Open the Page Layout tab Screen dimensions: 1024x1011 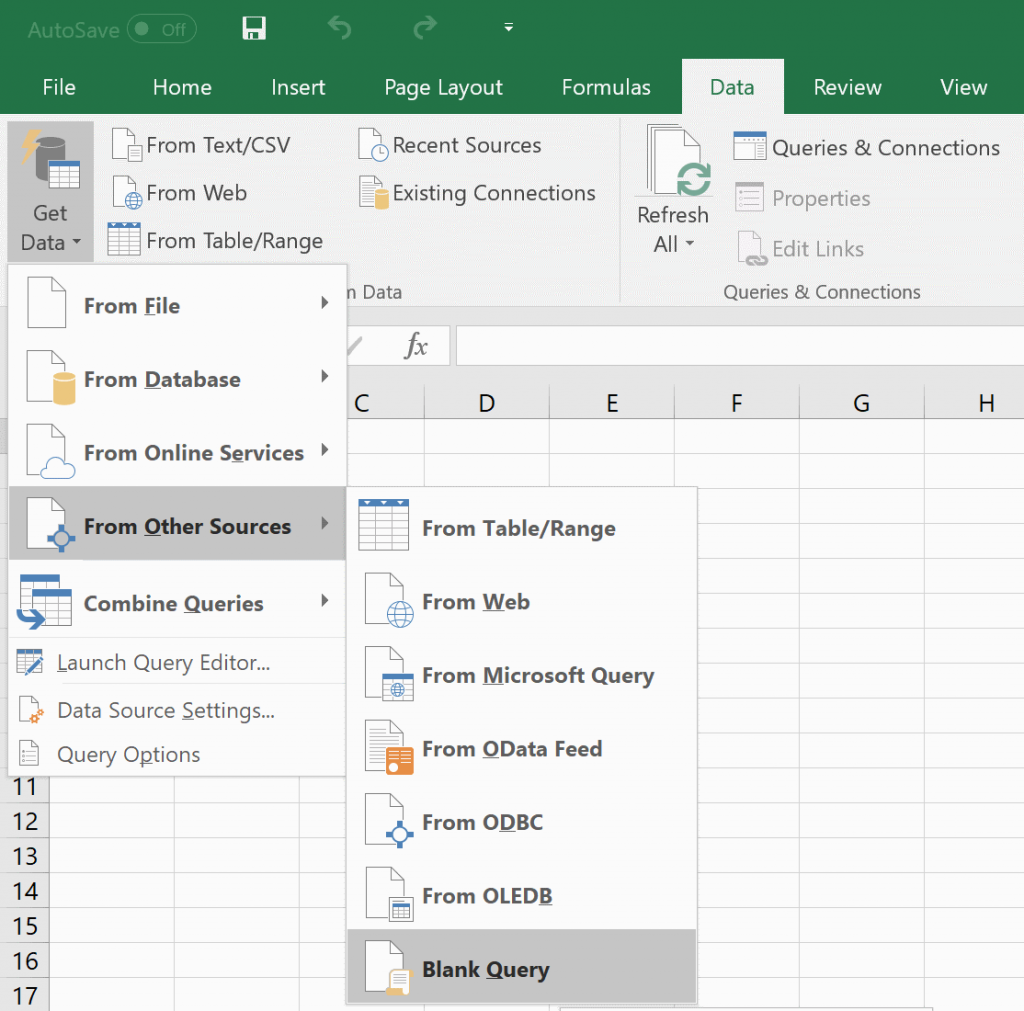(x=443, y=87)
